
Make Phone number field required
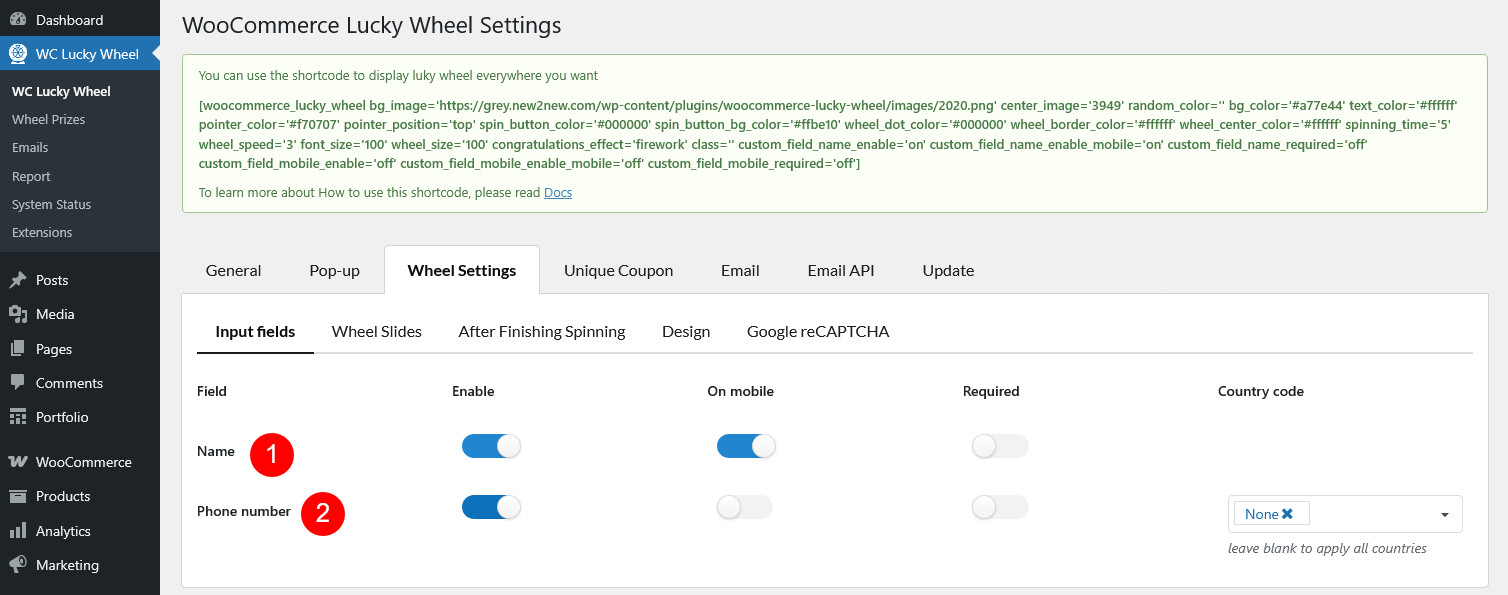tap(1000, 508)
